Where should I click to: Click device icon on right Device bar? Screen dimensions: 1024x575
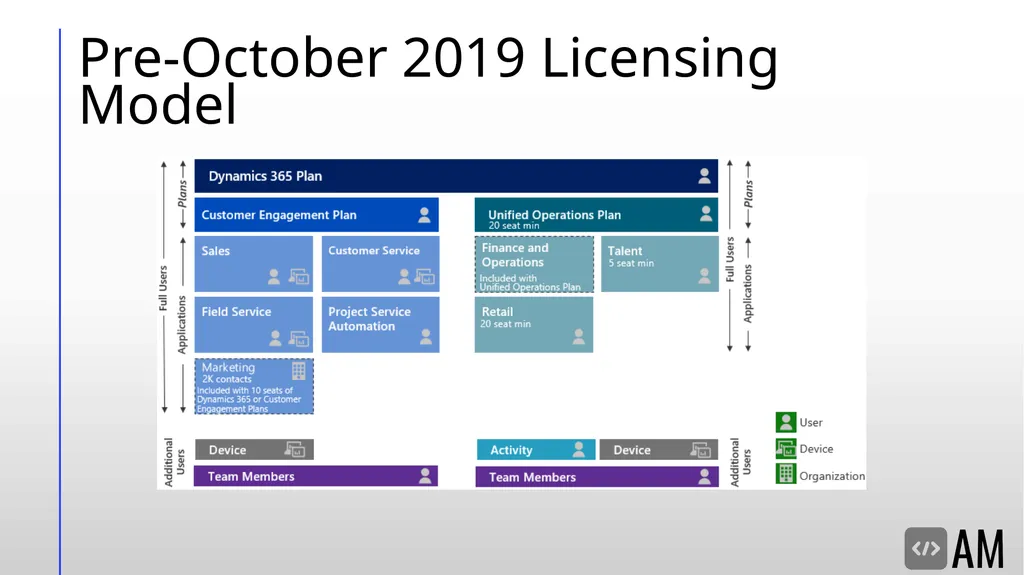(x=700, y=450)
